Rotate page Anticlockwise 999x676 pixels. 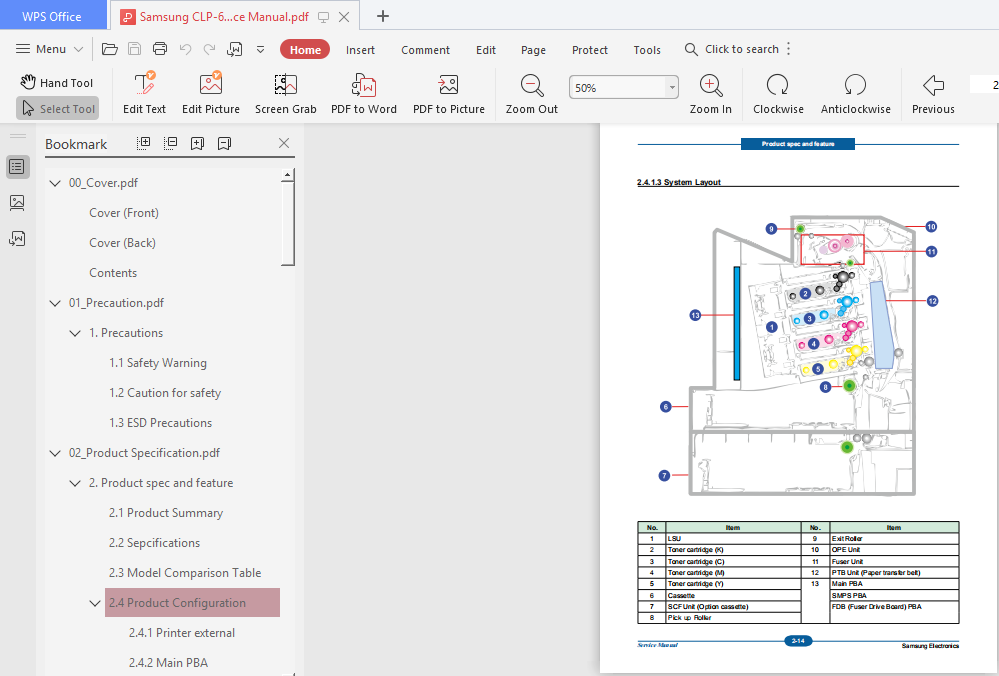pyautogui.click(x=856, y=93)
